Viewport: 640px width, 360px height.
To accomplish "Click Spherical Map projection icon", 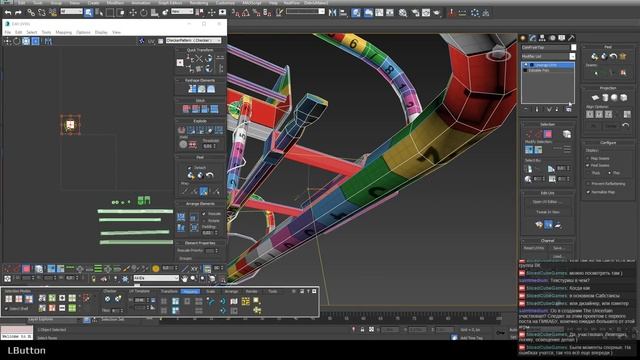I will pyautogui.click(x=614, y=98).
